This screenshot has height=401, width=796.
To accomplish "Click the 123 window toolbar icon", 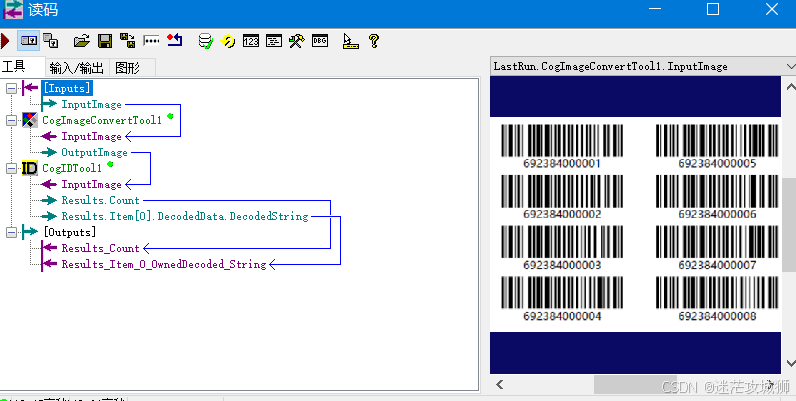I will tap(251, 41).
